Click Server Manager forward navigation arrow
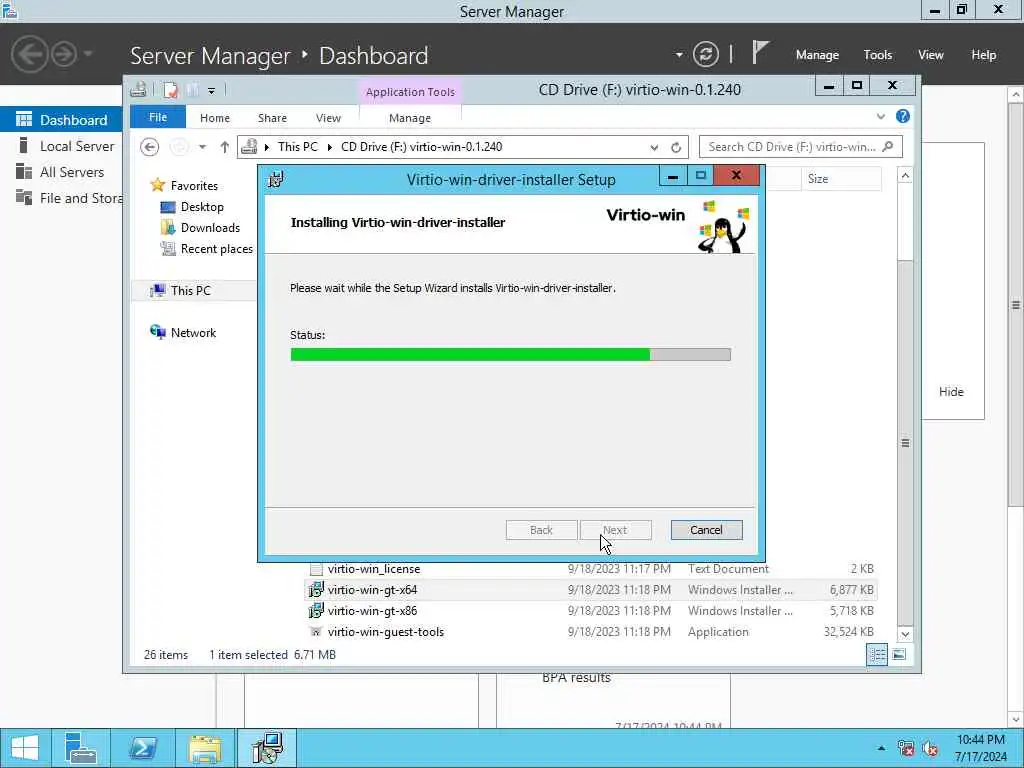Viewport: 1024px width, 768px height. click(64, 54)
